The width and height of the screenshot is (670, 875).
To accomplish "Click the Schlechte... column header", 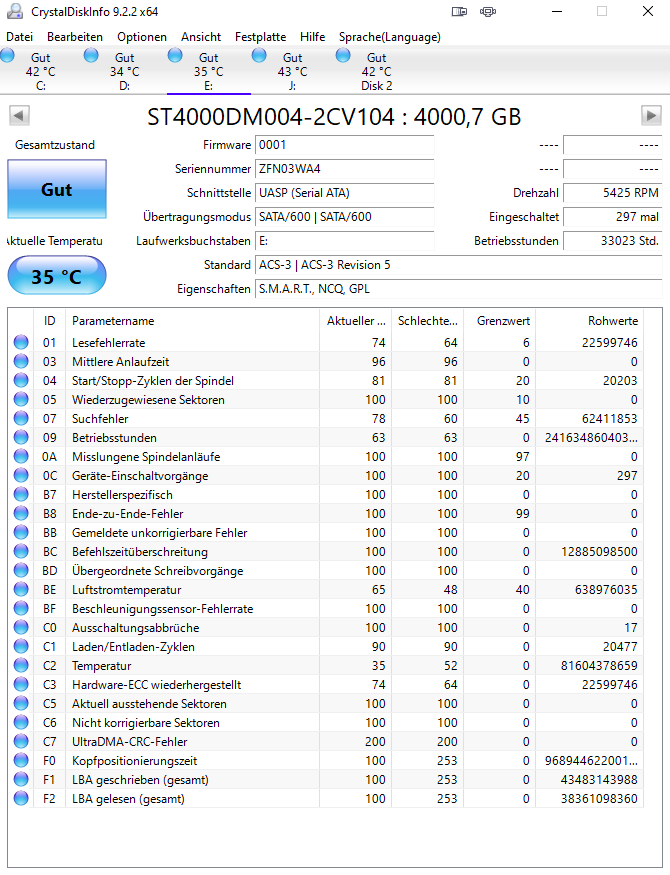I will (427, 321).
